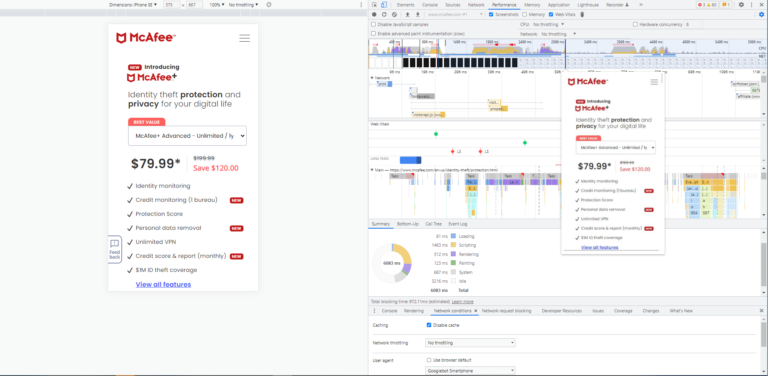Click the blue long task bar
768x376 pixels.
pos(410,160)
